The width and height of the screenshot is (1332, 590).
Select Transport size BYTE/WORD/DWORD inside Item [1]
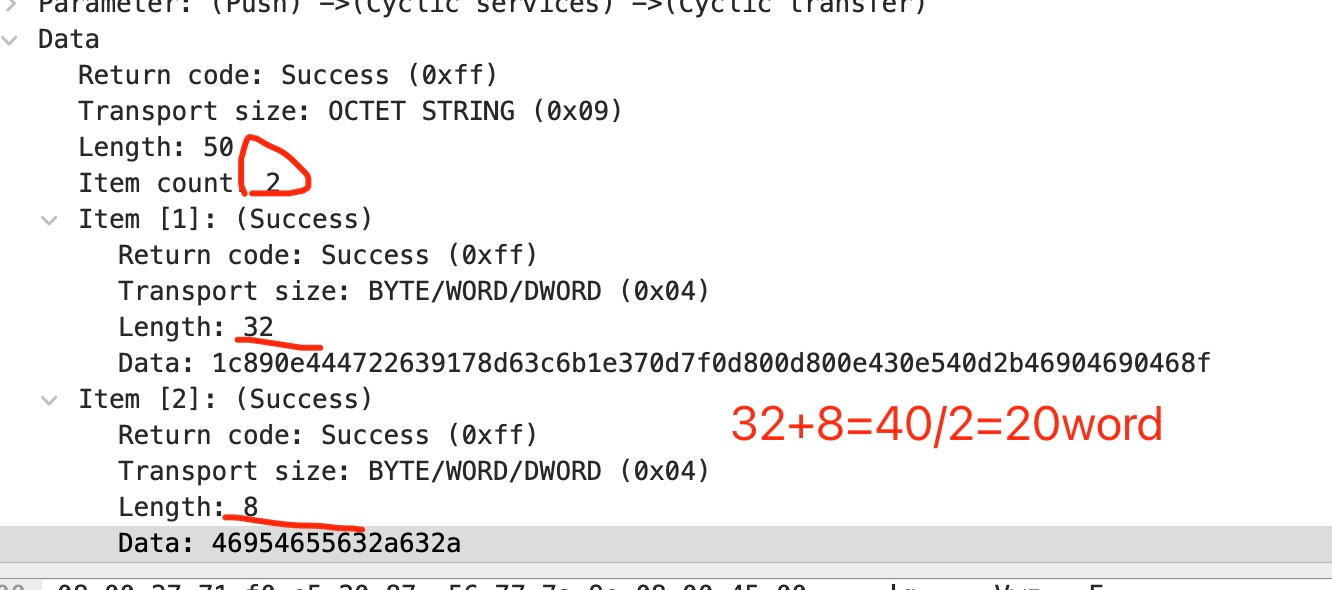(413, 292)
